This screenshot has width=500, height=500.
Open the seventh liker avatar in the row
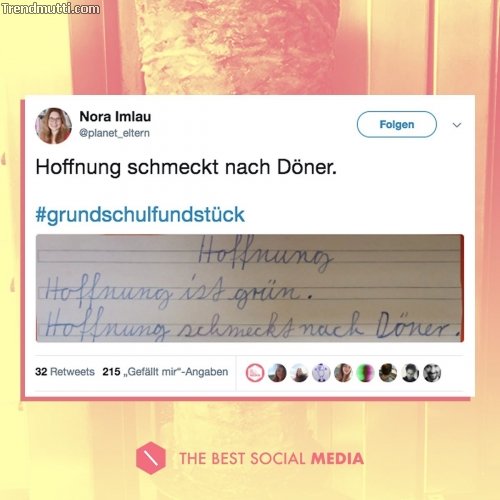pos(388,373)
